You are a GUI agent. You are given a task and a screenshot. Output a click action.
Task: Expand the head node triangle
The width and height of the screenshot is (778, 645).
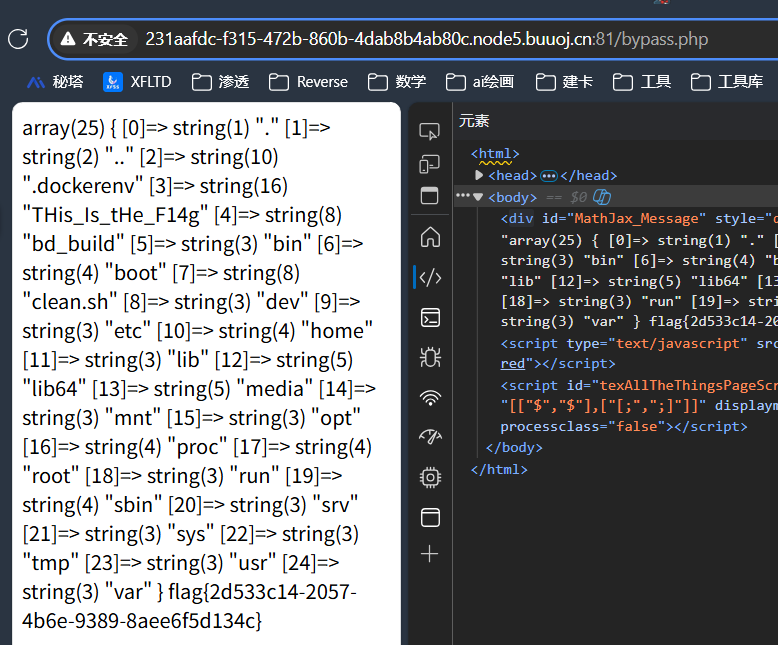click(x=479, y=175)
